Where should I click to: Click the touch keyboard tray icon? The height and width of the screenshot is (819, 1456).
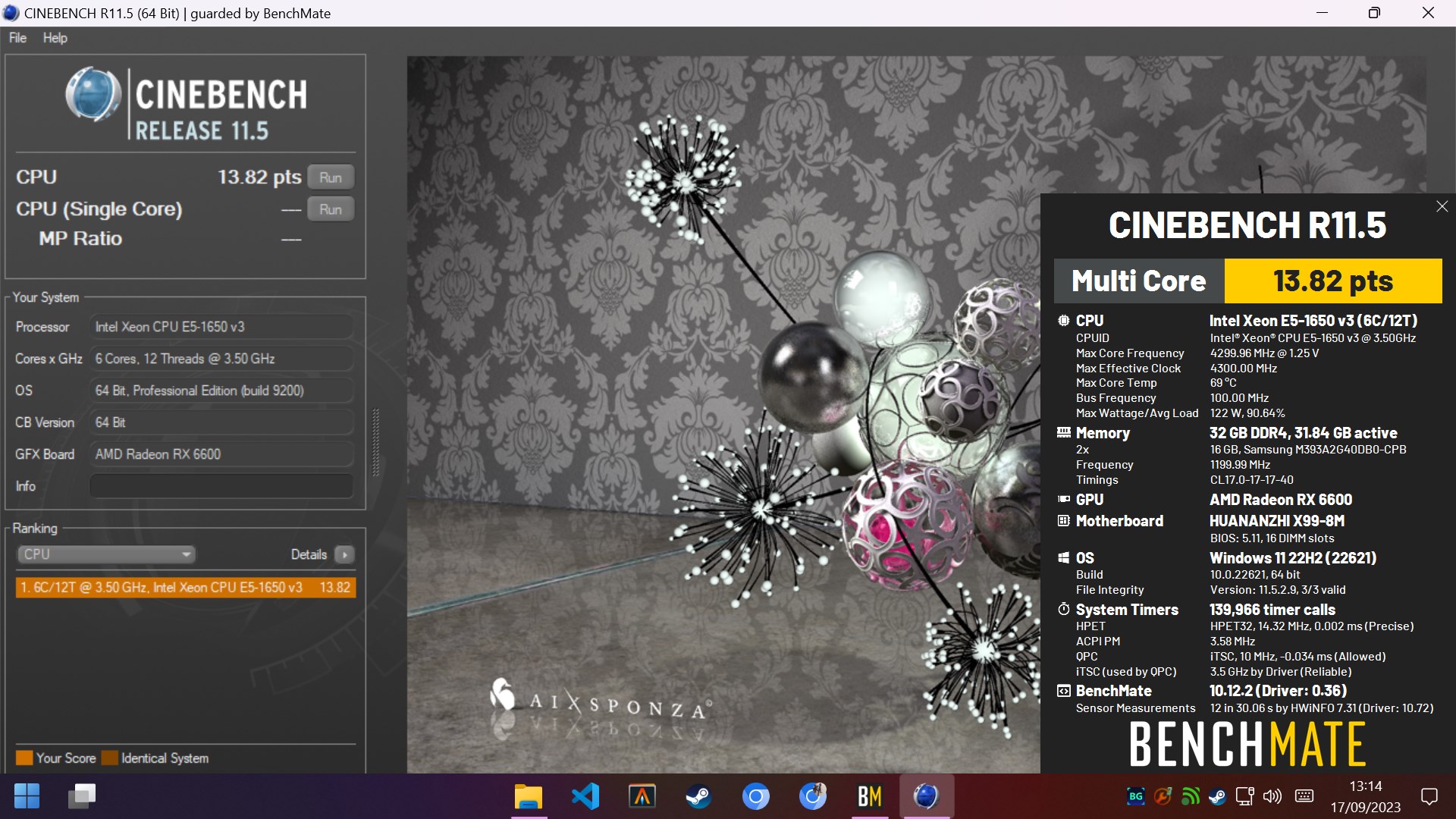click(x=1304, y=796)
